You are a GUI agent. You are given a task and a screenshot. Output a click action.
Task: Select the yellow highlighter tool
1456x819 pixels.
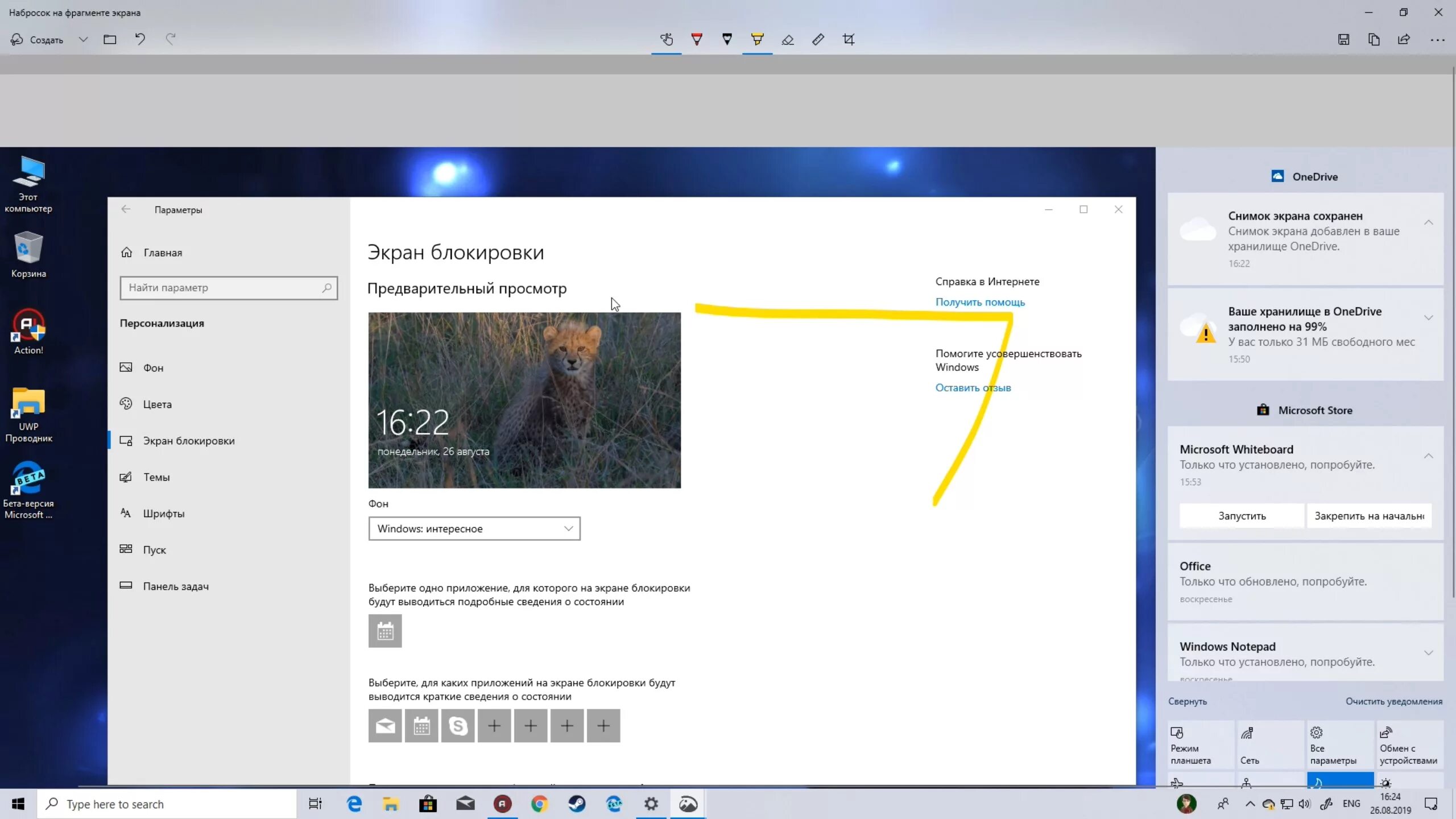(x=757, y=39)
